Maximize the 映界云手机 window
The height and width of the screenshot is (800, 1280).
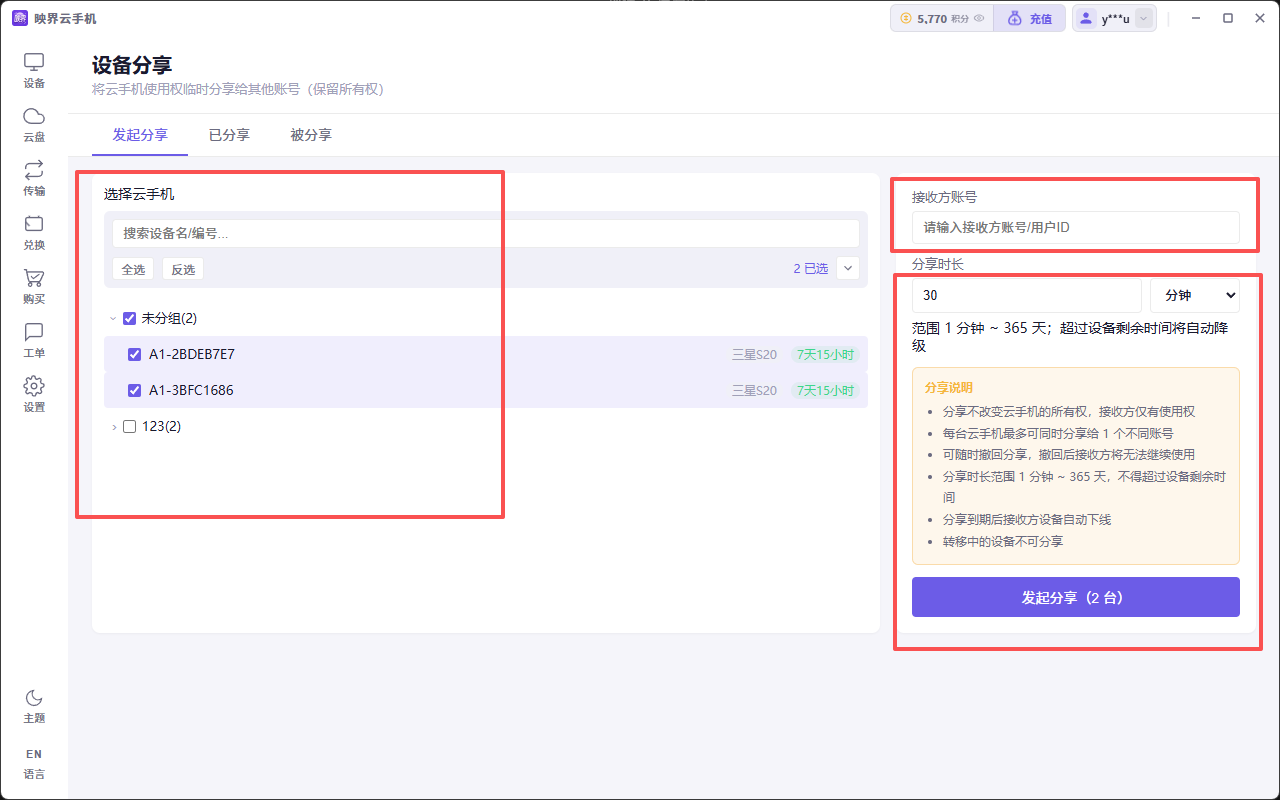1228,18
